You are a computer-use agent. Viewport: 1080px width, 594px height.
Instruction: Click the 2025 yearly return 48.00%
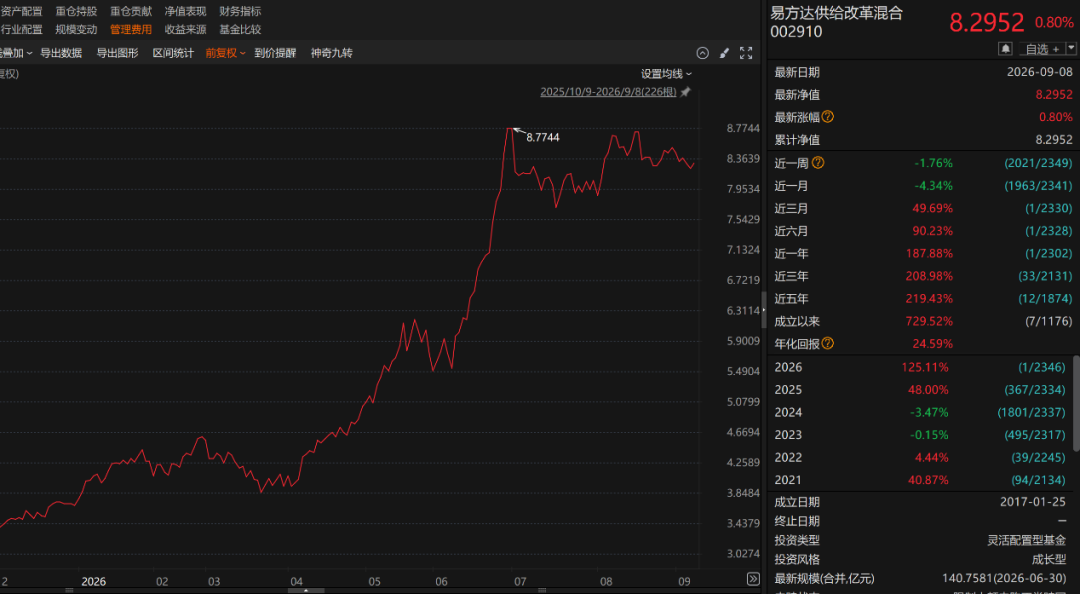928,389
